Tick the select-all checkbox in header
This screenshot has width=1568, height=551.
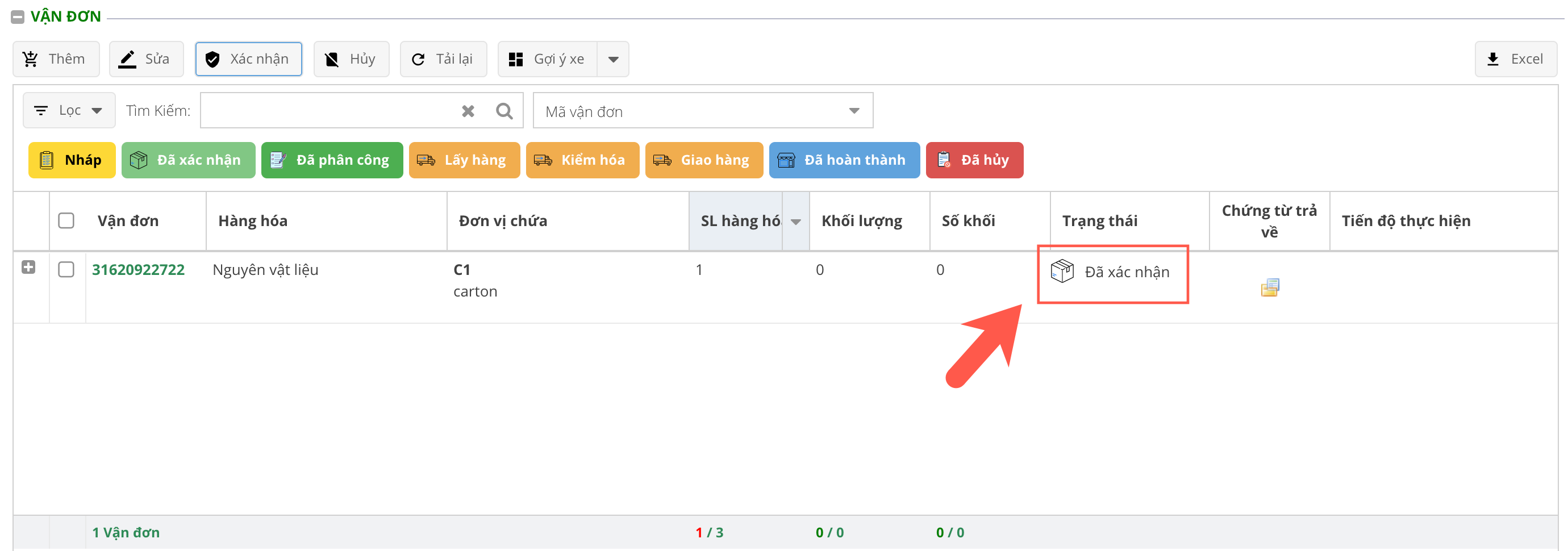coord(66,220)
